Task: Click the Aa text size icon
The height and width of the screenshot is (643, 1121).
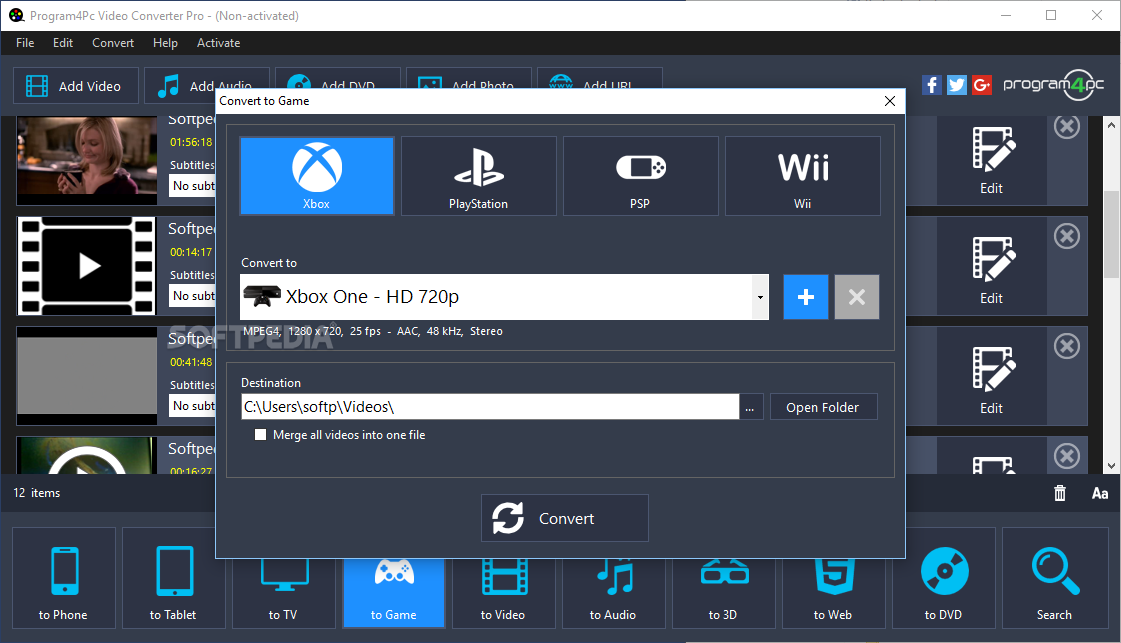Action: [x=1100, y=493]
